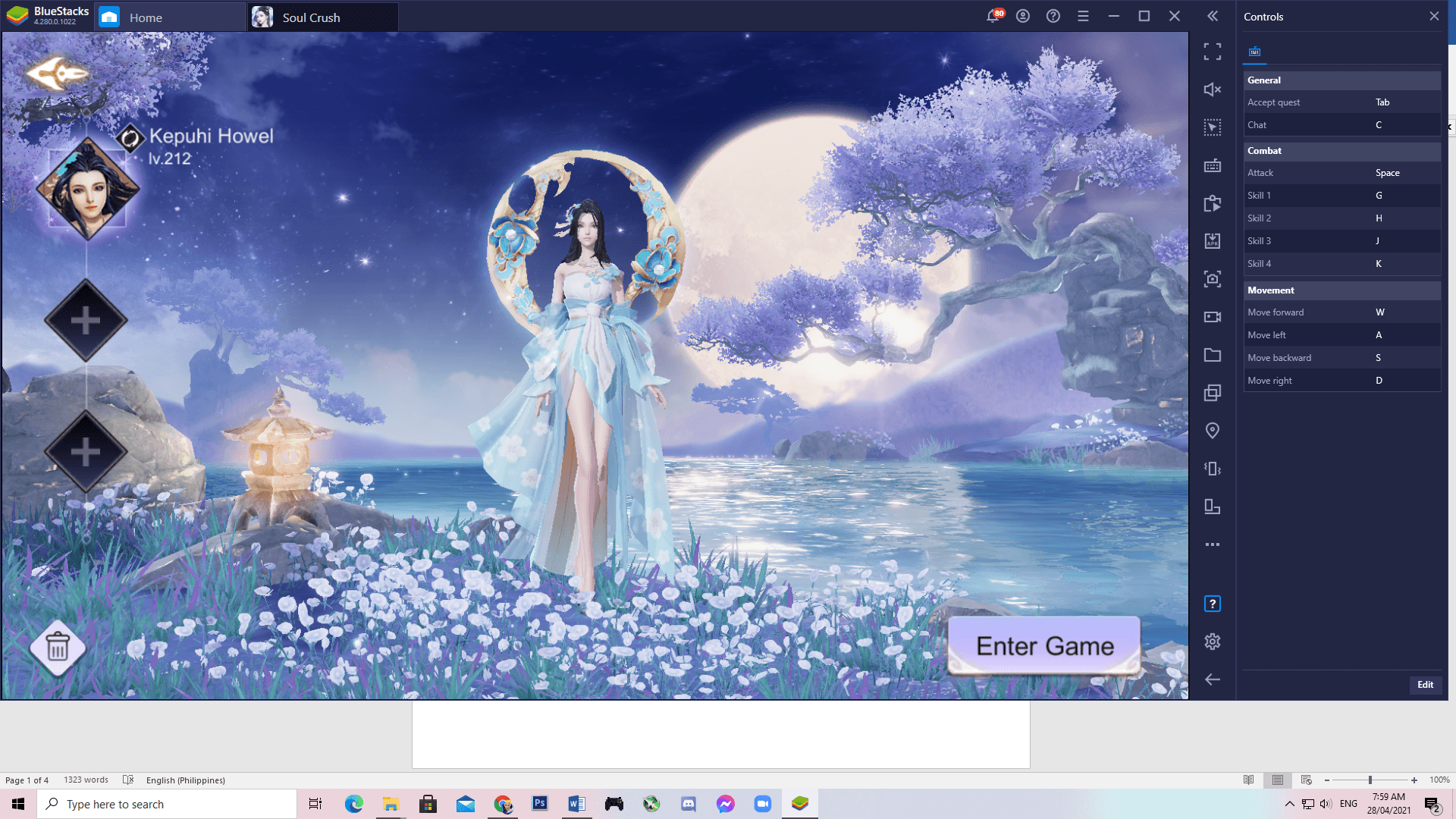Open the Windows Start menu

(x=18, y=804)
